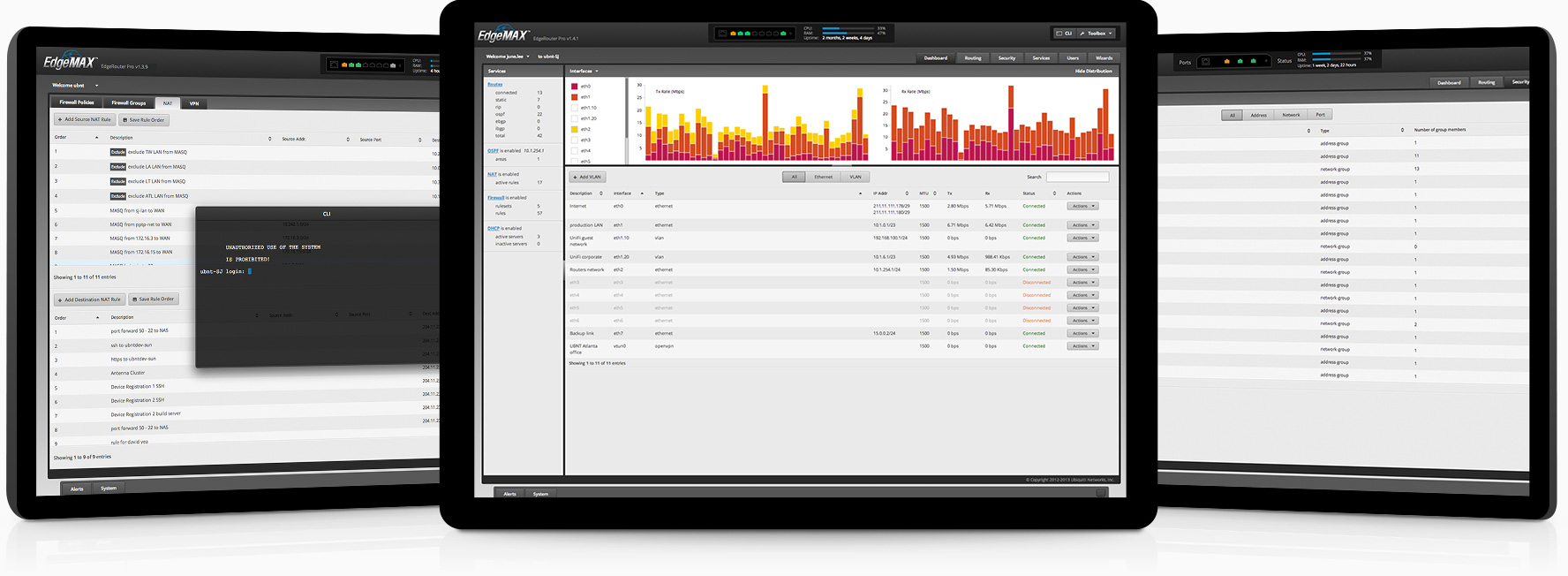Switch to Routing tab on center screen
This screenshot has width=1568, height=576.
click(973, 58)
